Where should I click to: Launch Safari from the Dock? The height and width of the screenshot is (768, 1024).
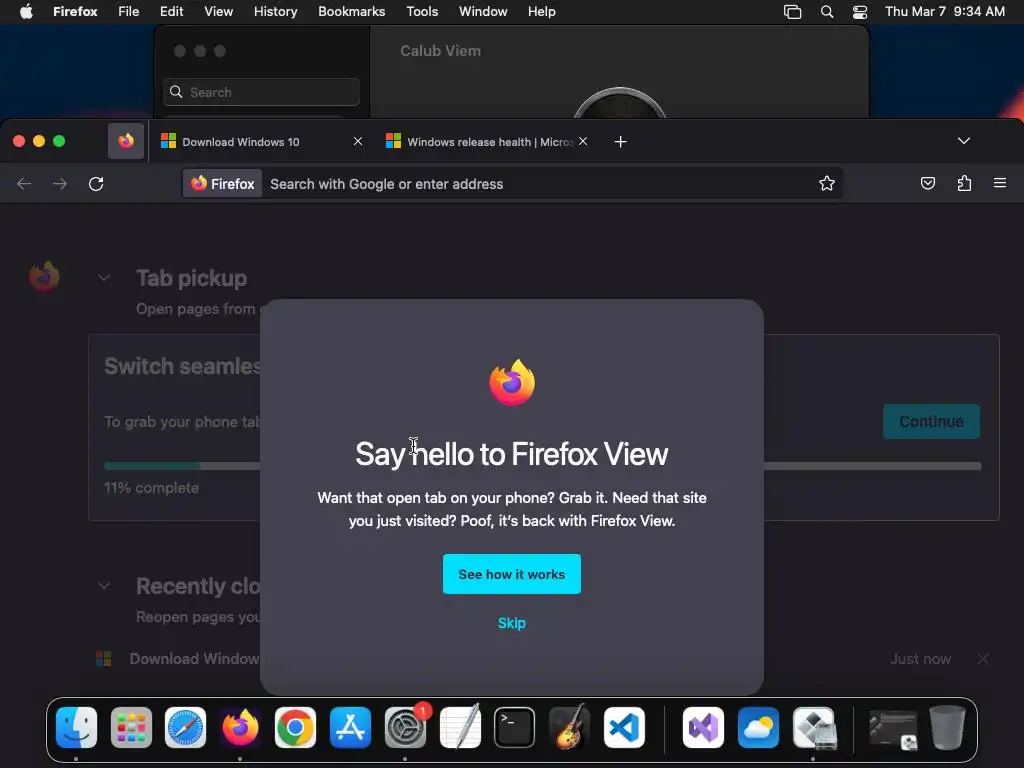pos(185,728)
